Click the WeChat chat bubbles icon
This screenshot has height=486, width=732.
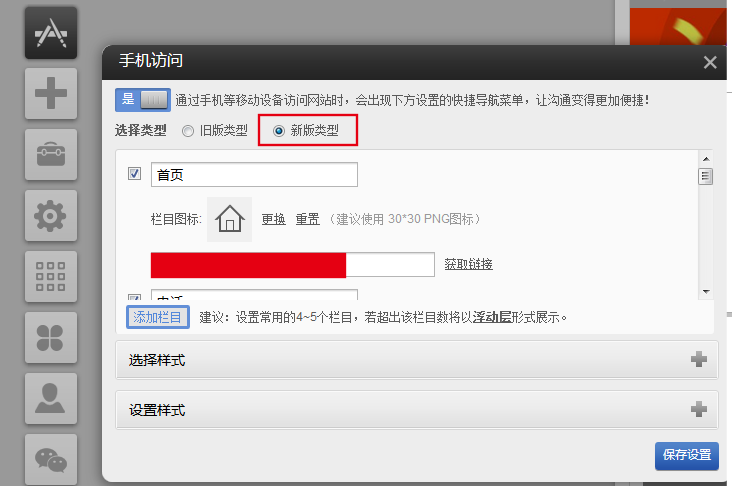50,457
